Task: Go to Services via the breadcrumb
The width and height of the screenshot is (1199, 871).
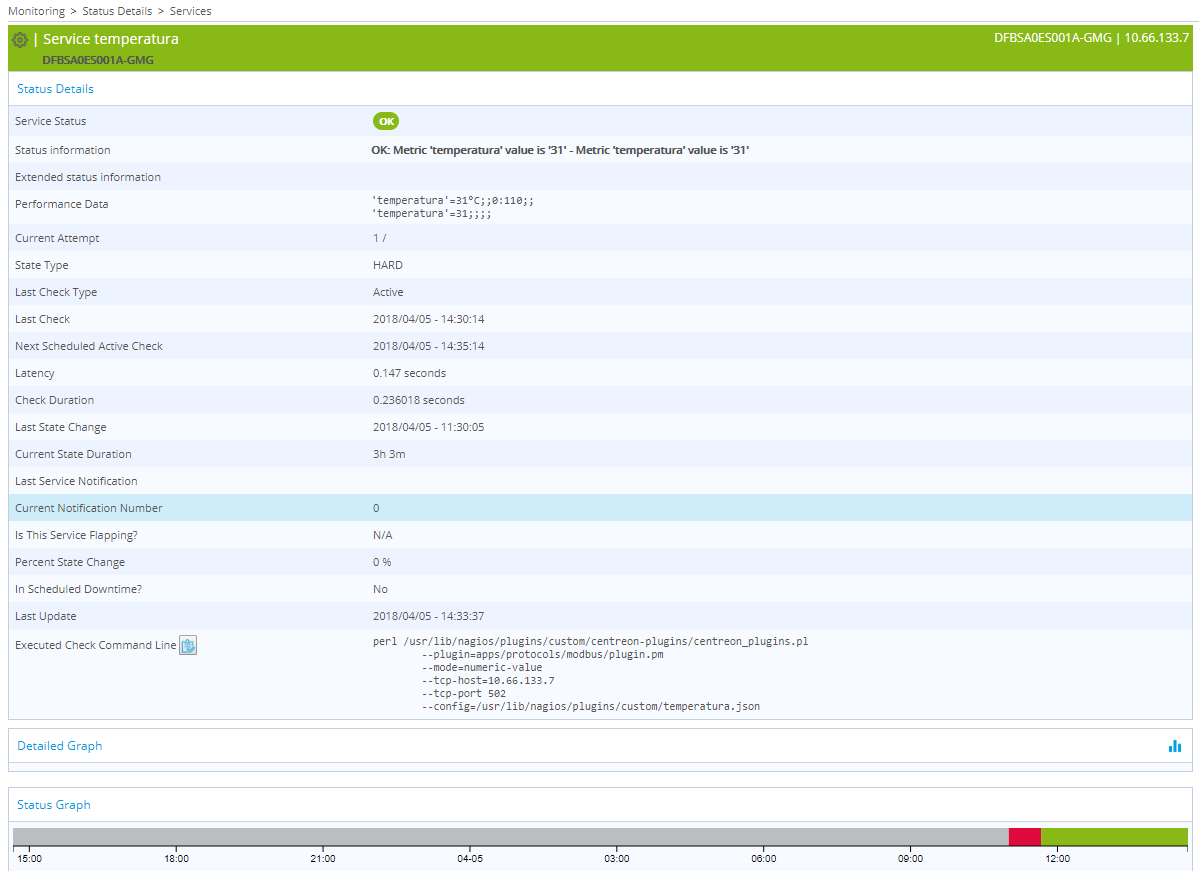Action: click(190, 11)
